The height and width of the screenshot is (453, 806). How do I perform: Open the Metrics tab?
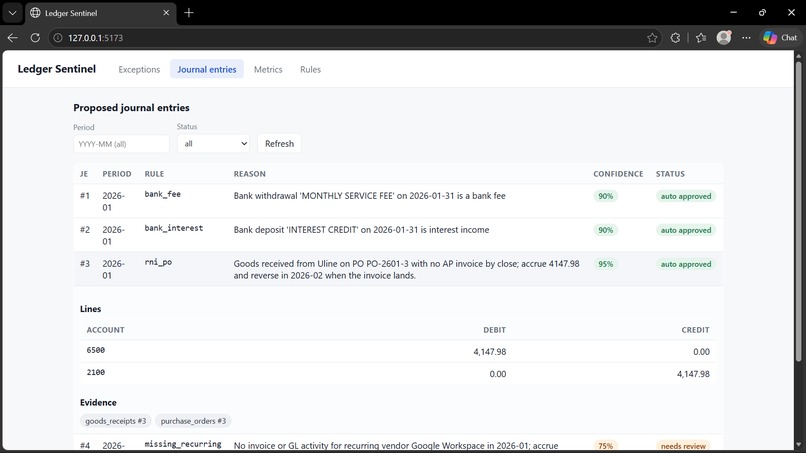pyautogui.click(x=268, y=69)
